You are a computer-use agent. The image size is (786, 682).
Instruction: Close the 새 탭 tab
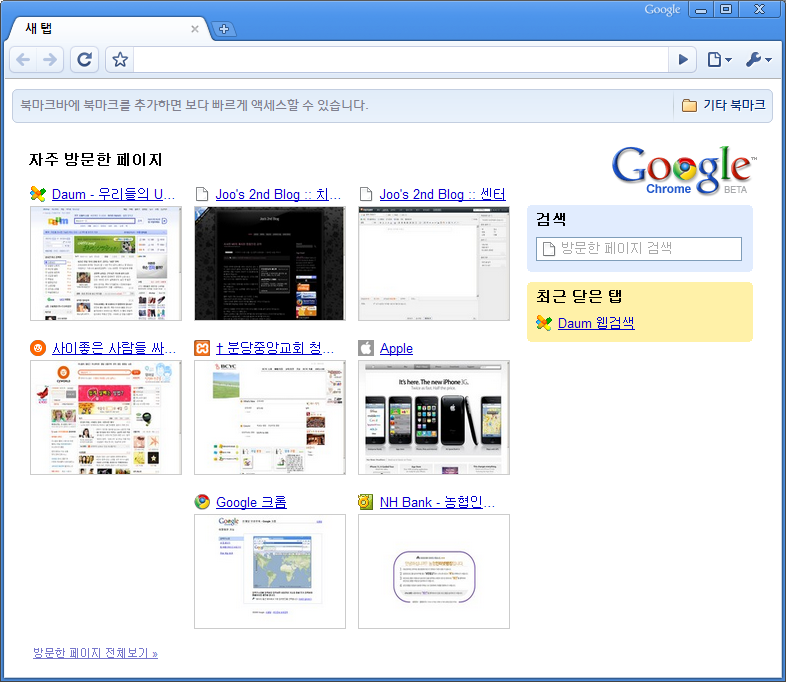[195, 29]
